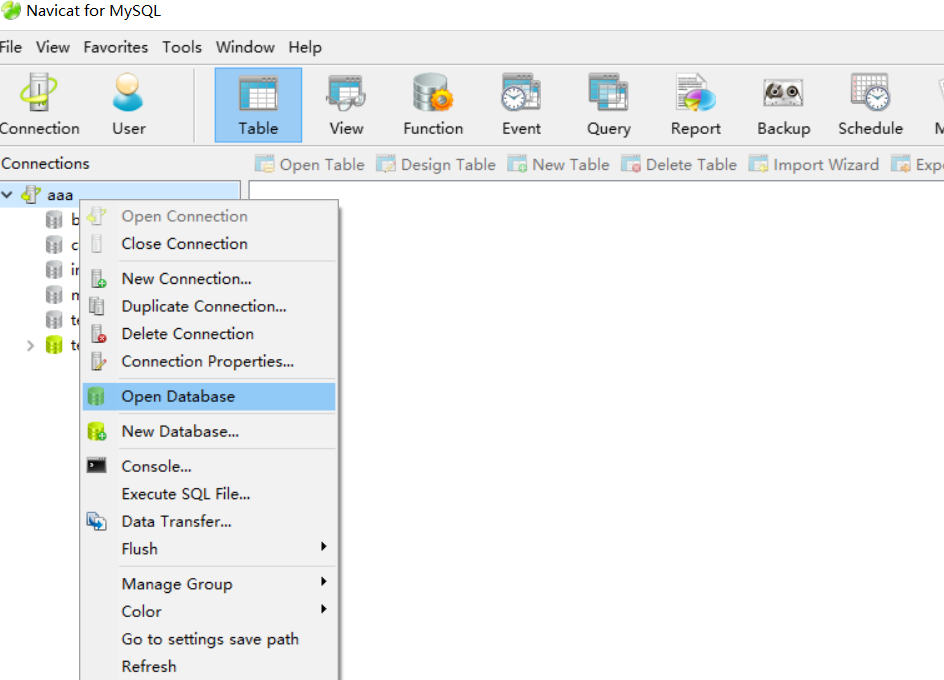This screenshot has height=680, width=944.
Task: Open the Report toolbar icon
Action: tap(695, 92)
